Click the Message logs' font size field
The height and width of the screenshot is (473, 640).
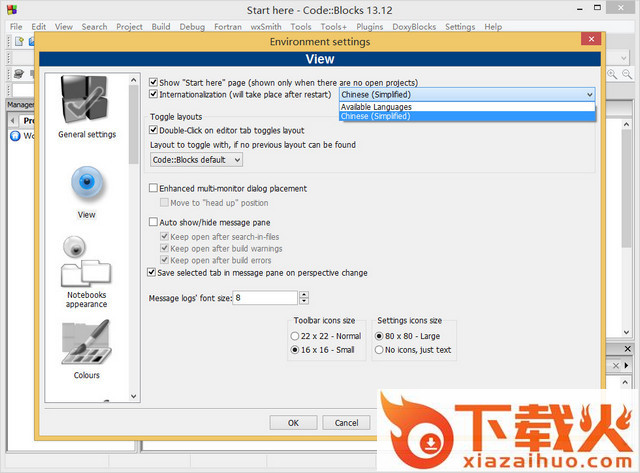click(x=265, y=298)
